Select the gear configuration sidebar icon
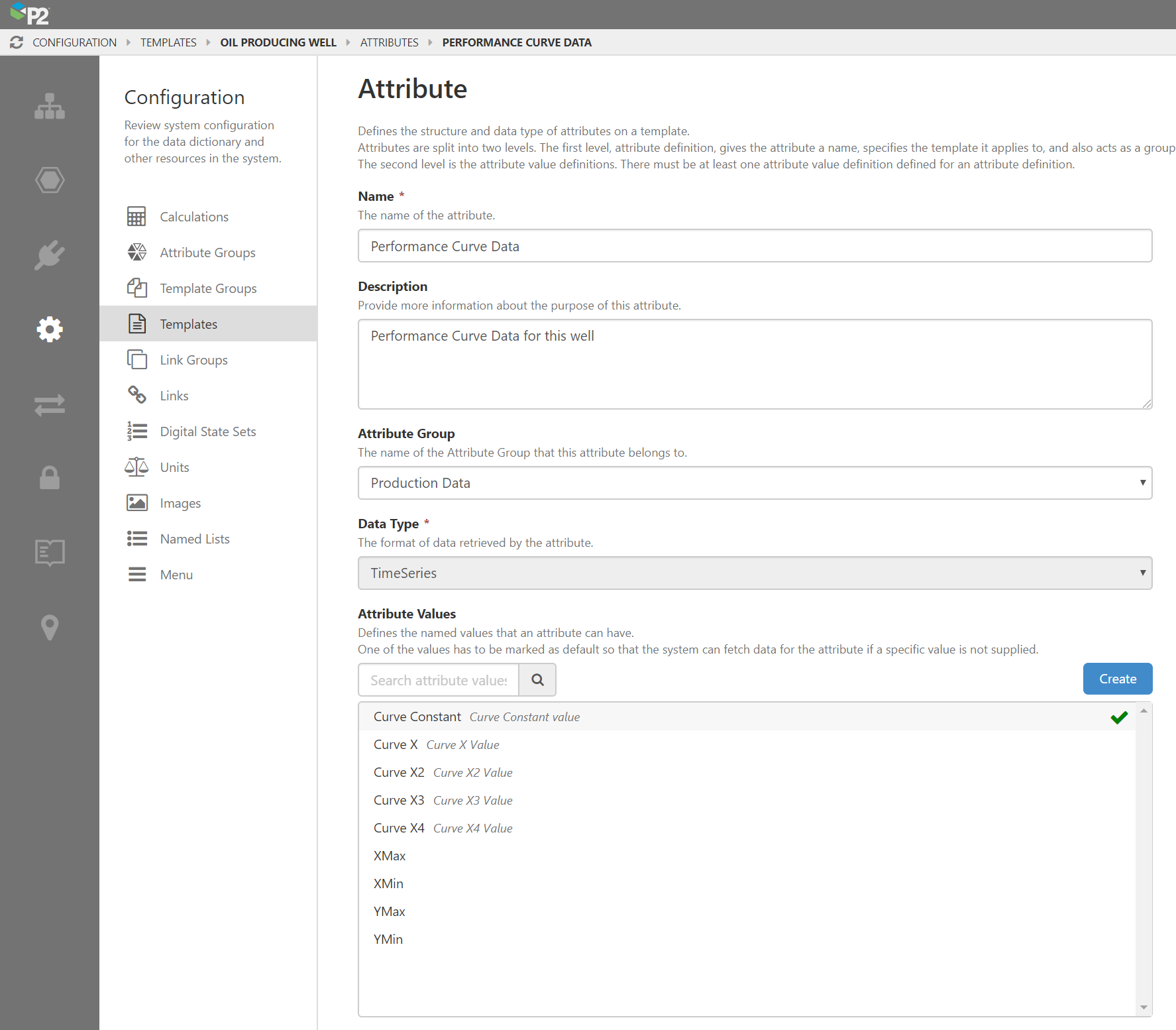 tap(50, 329)
